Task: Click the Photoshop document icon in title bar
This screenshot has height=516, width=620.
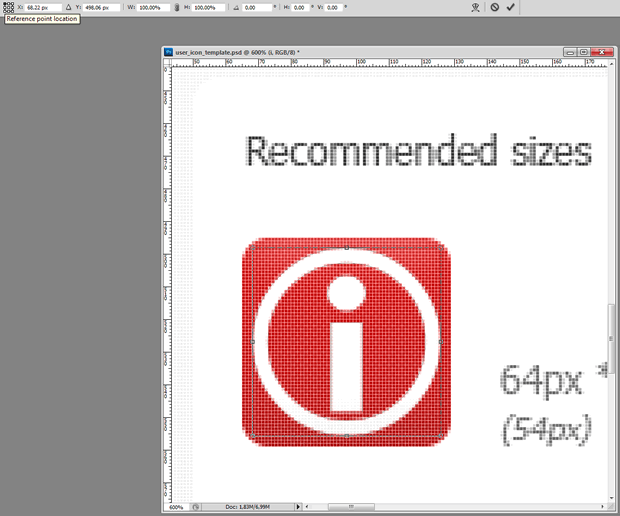Action: (x=169, y=52)
